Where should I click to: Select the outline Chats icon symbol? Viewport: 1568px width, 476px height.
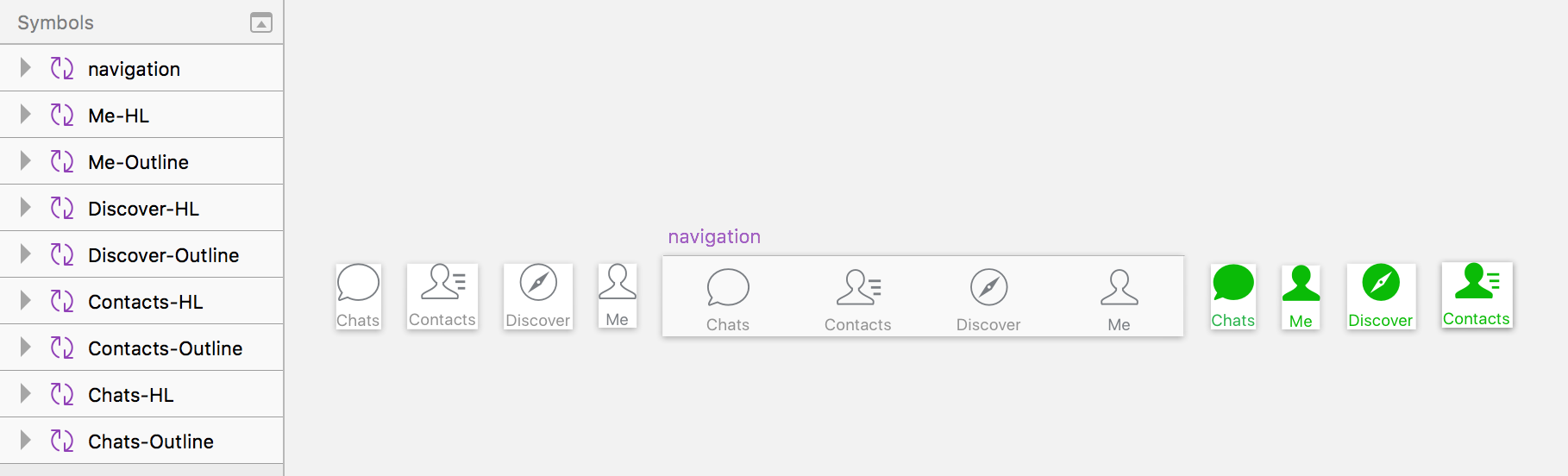point(358,297)
